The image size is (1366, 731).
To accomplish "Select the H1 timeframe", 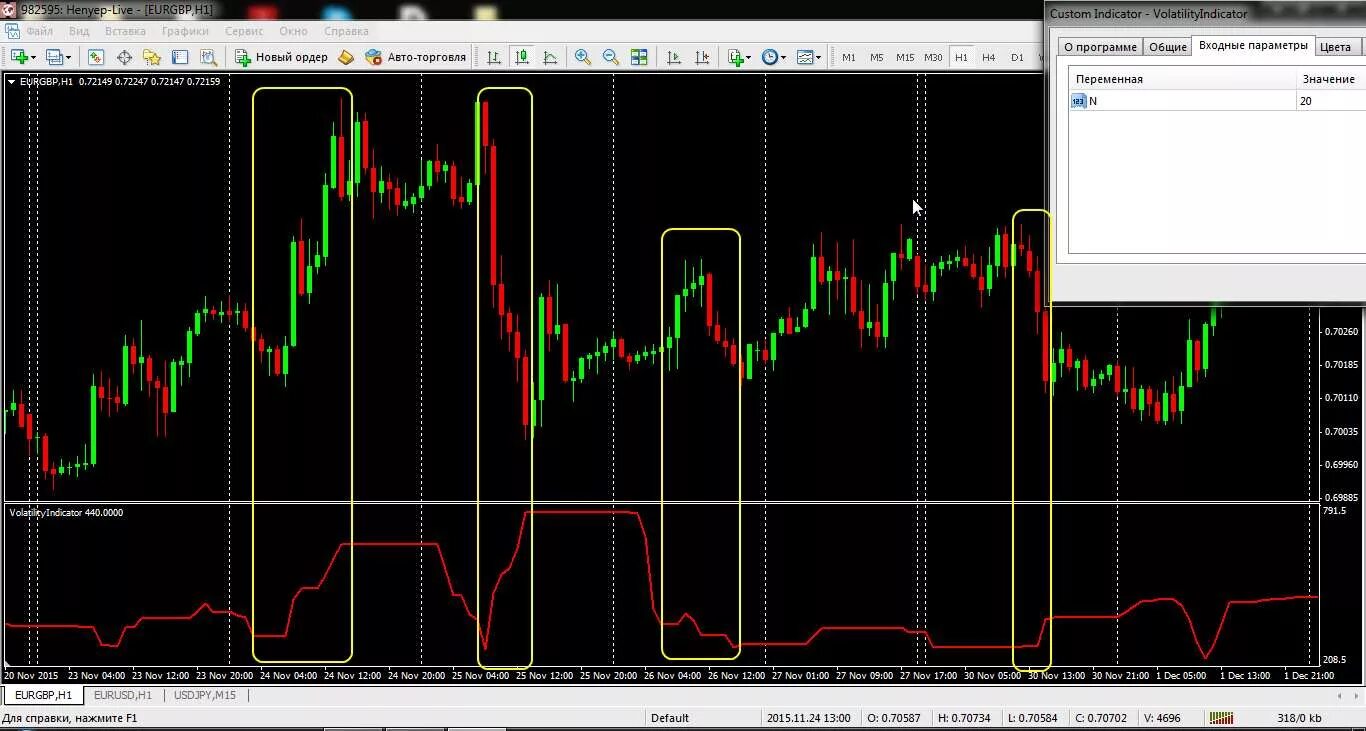I will [x=961, y=57].
